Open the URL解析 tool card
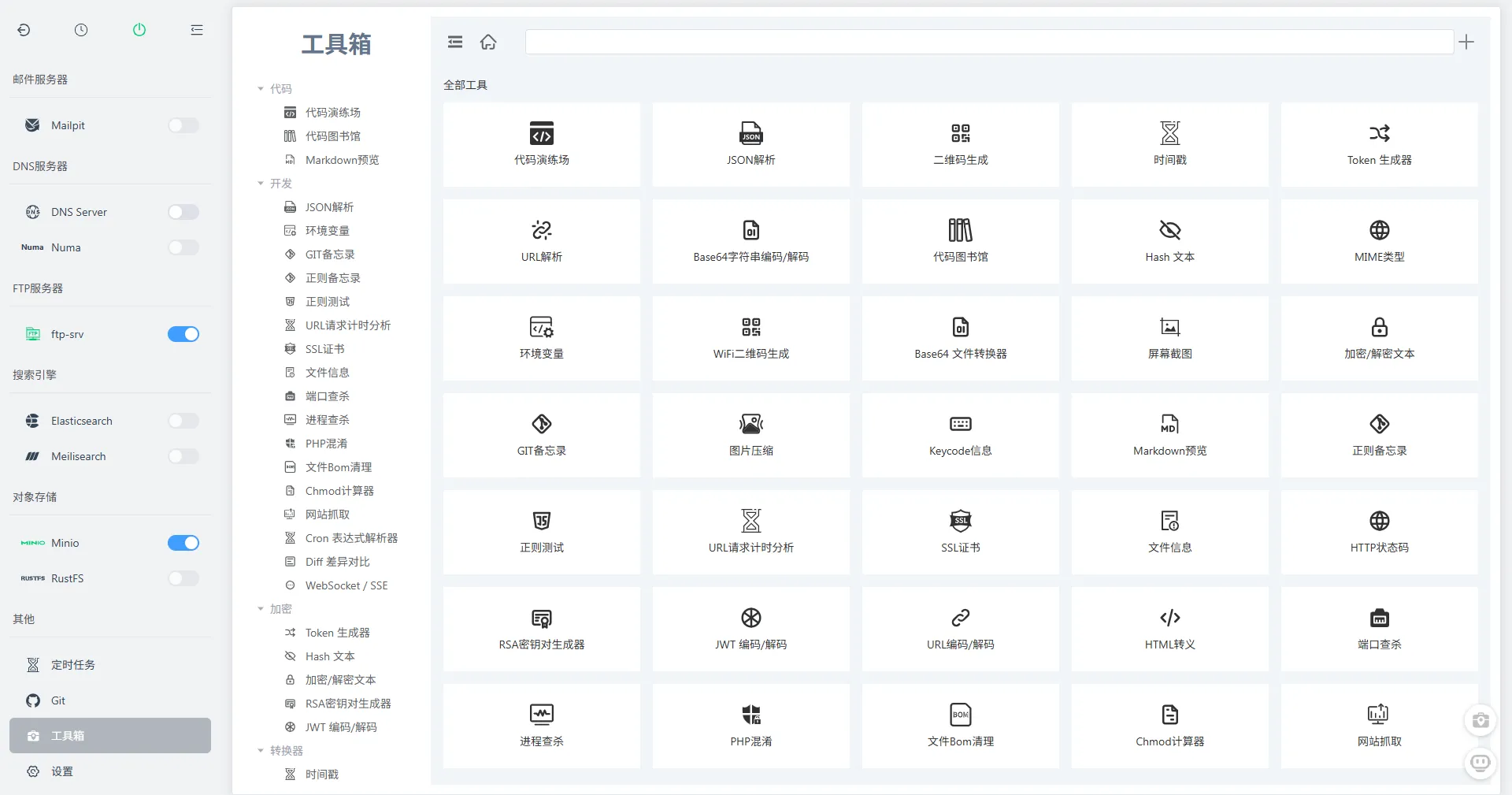 542,241
